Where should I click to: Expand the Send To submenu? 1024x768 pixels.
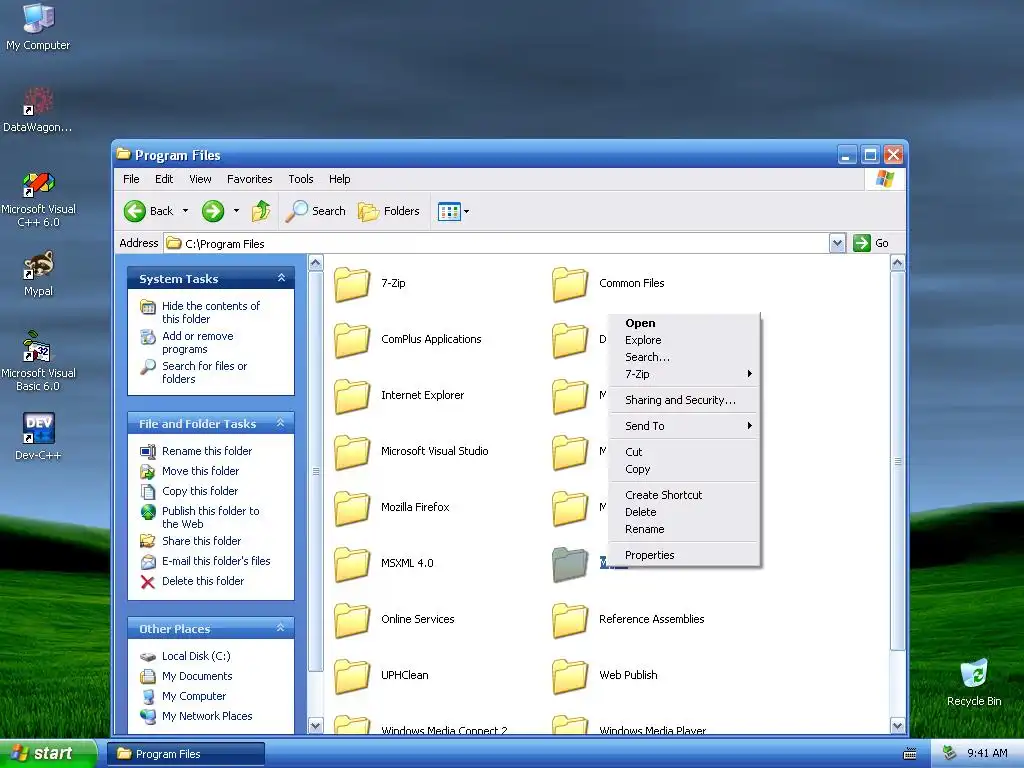[x=684, y=426]
